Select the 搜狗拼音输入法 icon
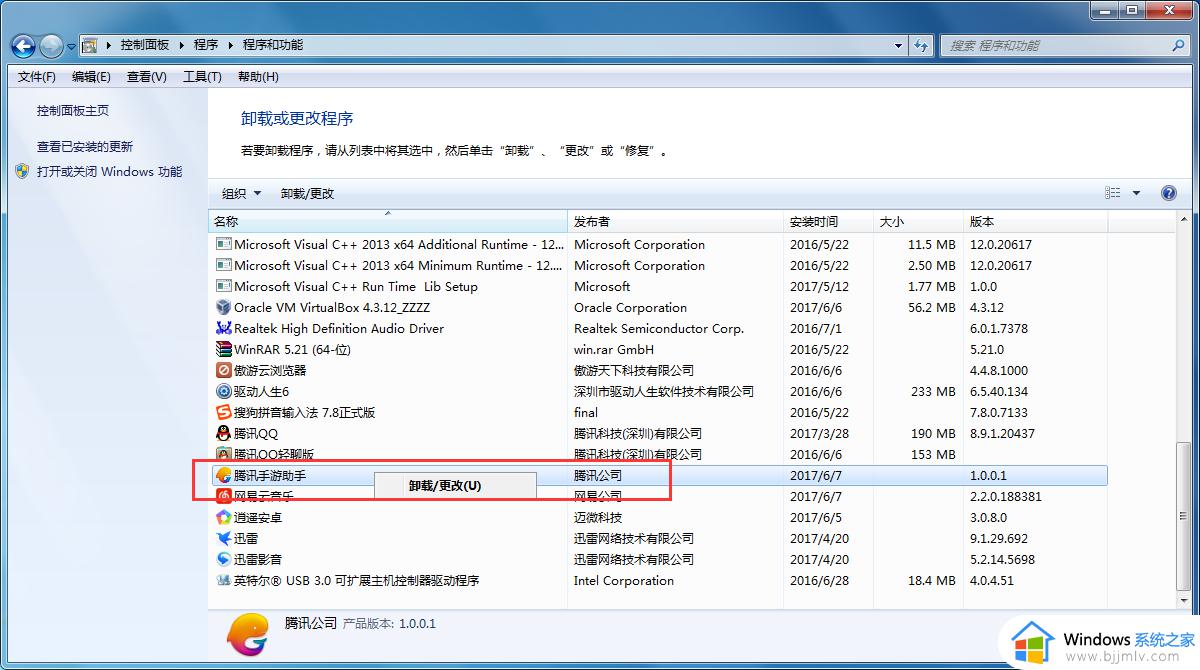Image resolution: width=1200 pixels, height=670 pixels. coord(224,413)
